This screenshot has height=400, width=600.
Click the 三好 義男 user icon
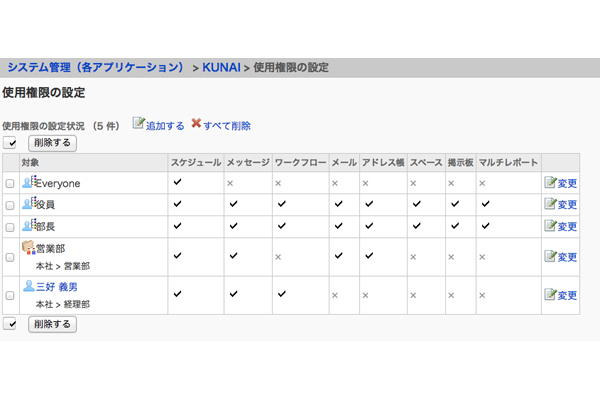point(27,286)
